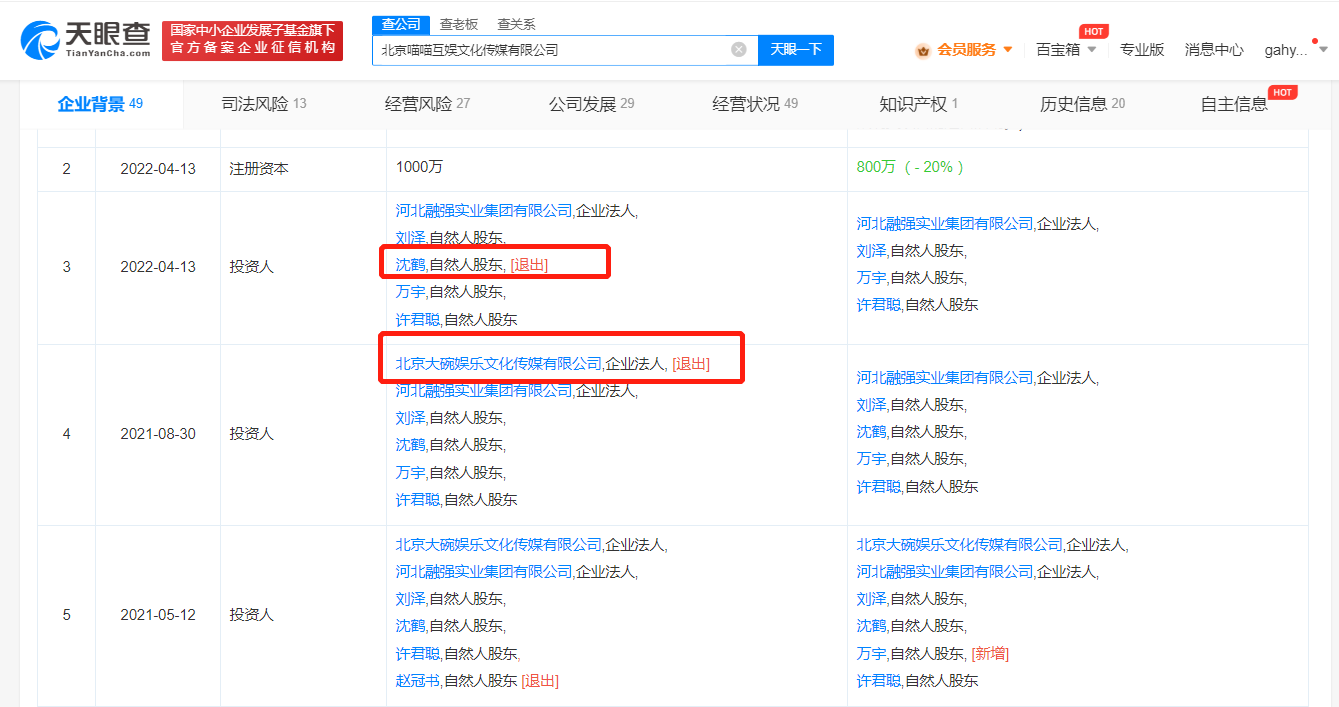Screen dimensions: 1339x707
Task: Select the 历史信息 tab
Action: (x=1082, y=104)
